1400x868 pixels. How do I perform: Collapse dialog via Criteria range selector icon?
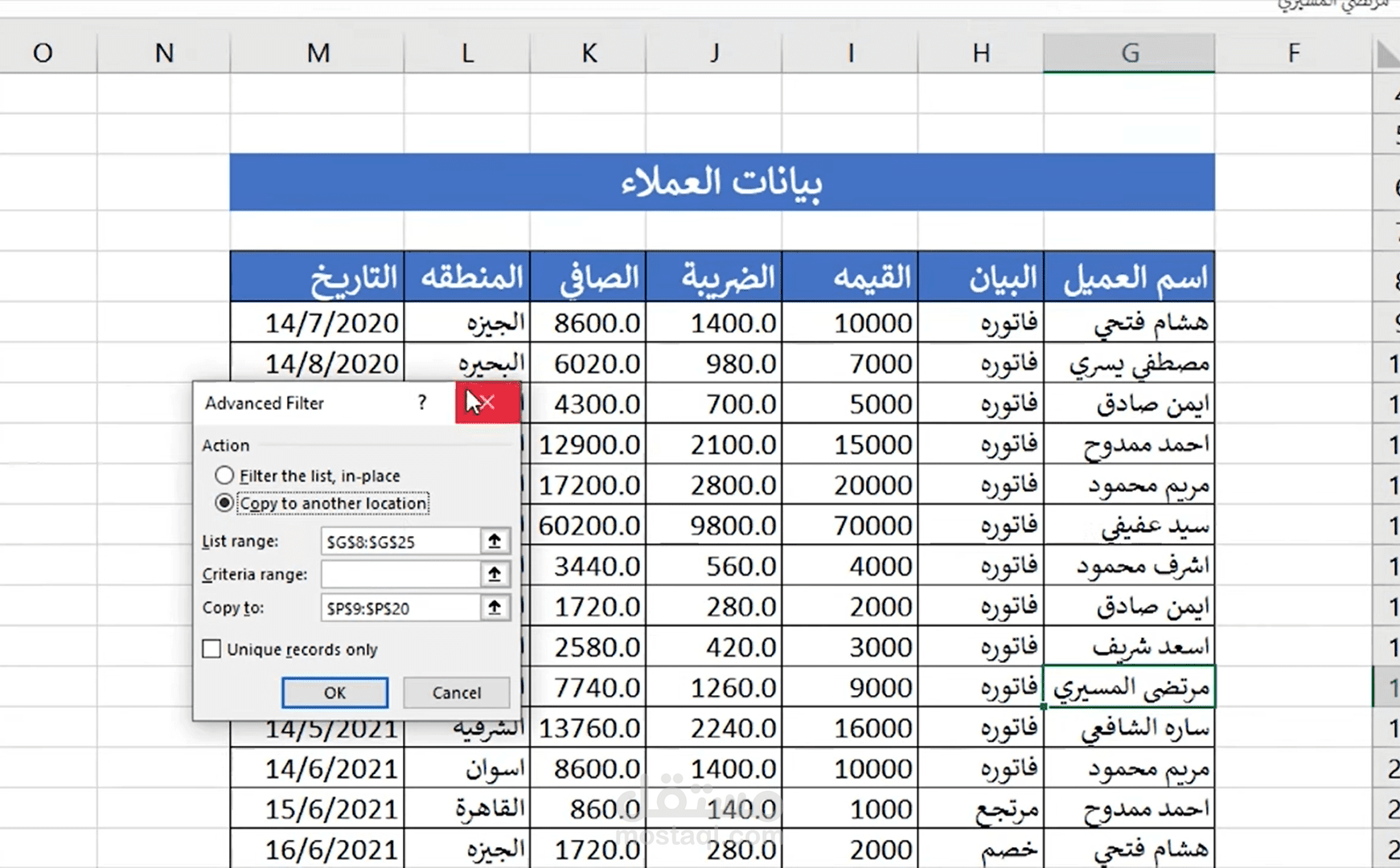coord(495,574)
